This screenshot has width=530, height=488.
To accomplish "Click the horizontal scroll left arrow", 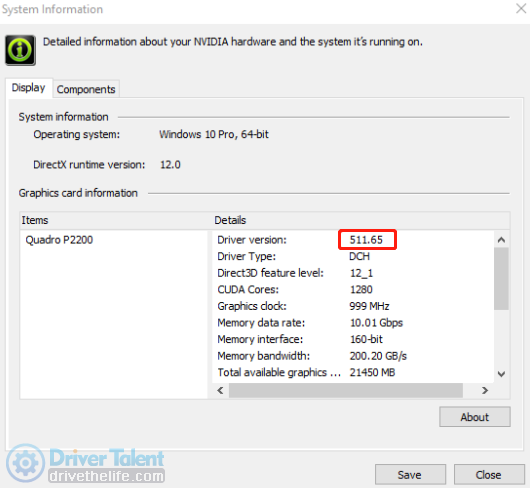I will (220, 391).
